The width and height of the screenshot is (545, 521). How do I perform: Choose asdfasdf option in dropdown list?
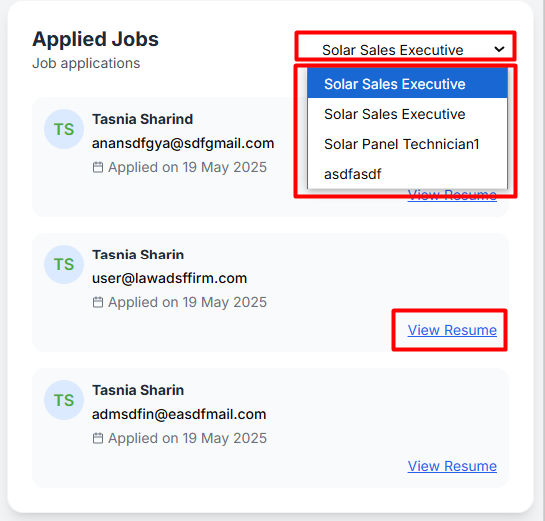point(407,174)
